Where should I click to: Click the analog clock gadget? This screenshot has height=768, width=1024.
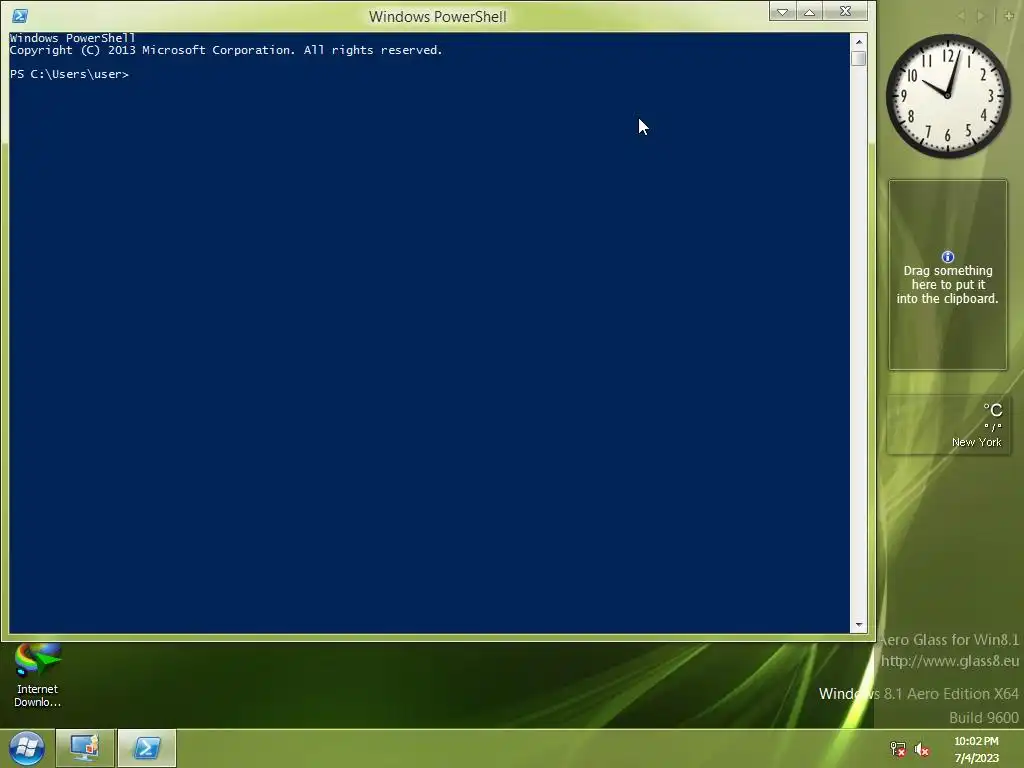click(948, 96)
